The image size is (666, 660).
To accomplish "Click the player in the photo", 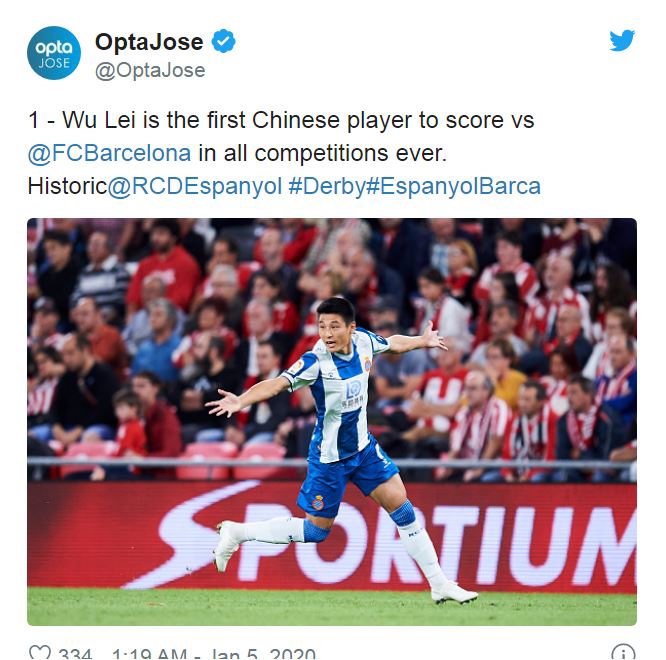I will point(341,449).
